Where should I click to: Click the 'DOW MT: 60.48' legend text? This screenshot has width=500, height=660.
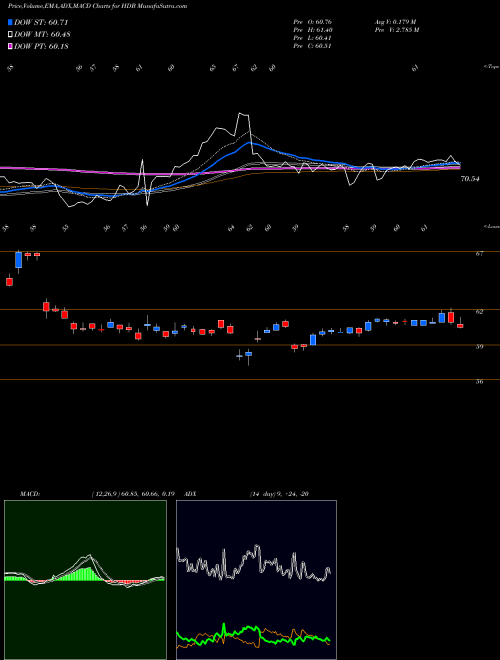pos(42,35)
